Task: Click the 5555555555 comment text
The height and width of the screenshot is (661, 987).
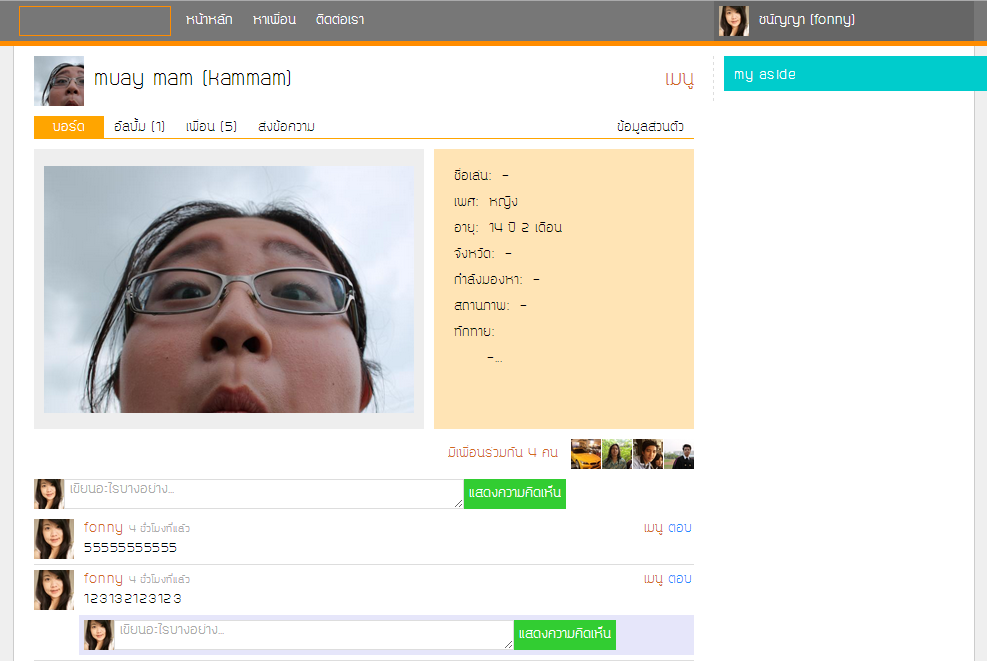Action: pyautogui.click(x=130, y=548)
